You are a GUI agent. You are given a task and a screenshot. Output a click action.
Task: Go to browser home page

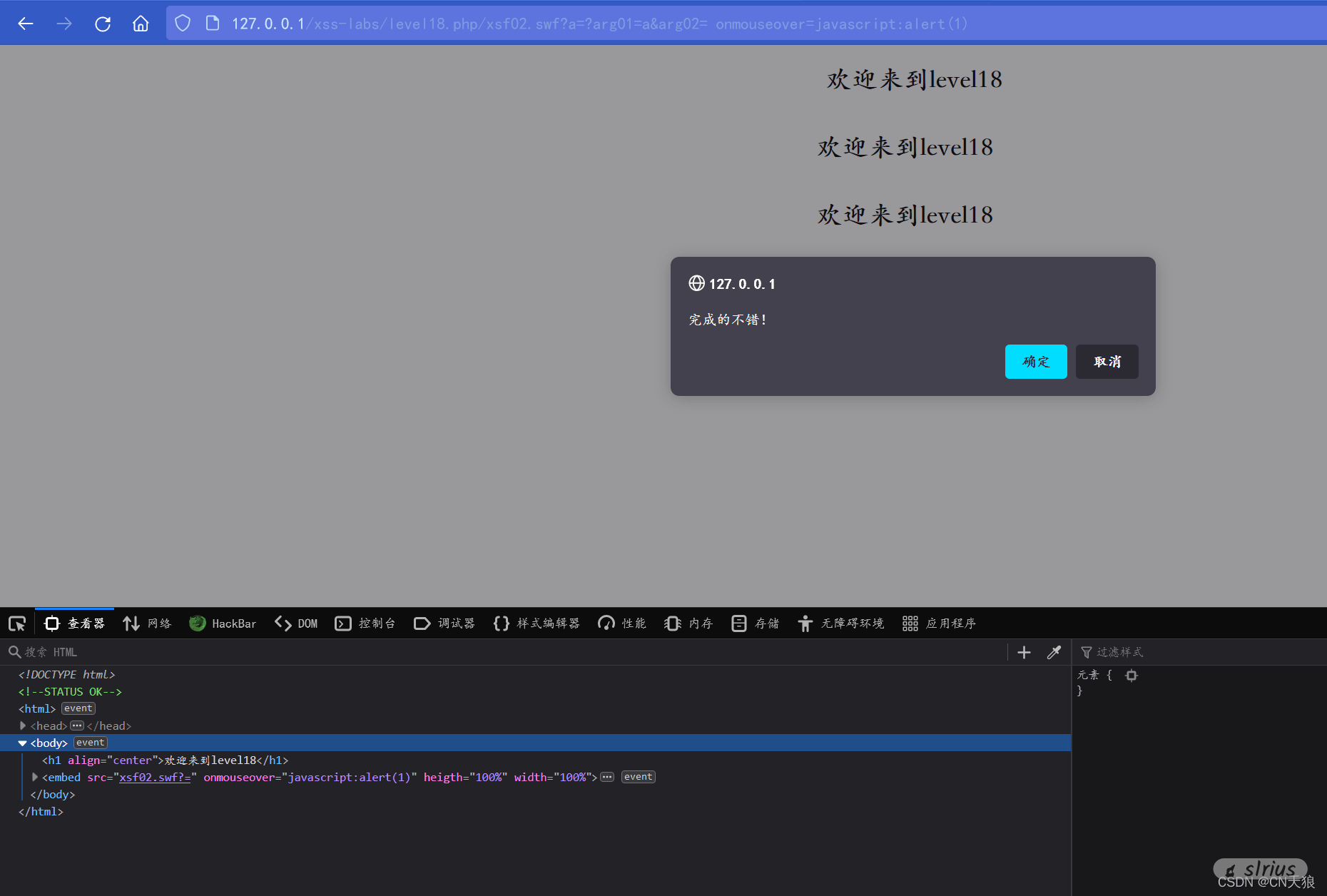point(141,24)
